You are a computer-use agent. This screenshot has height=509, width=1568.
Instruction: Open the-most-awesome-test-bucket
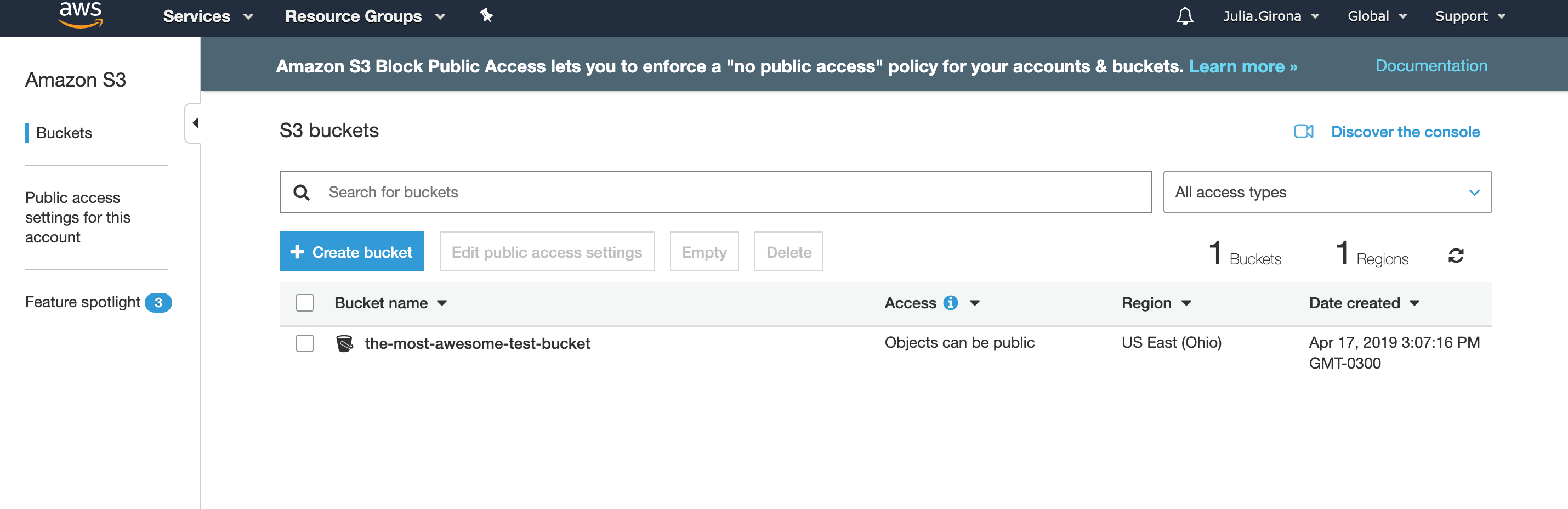point(477,343)
